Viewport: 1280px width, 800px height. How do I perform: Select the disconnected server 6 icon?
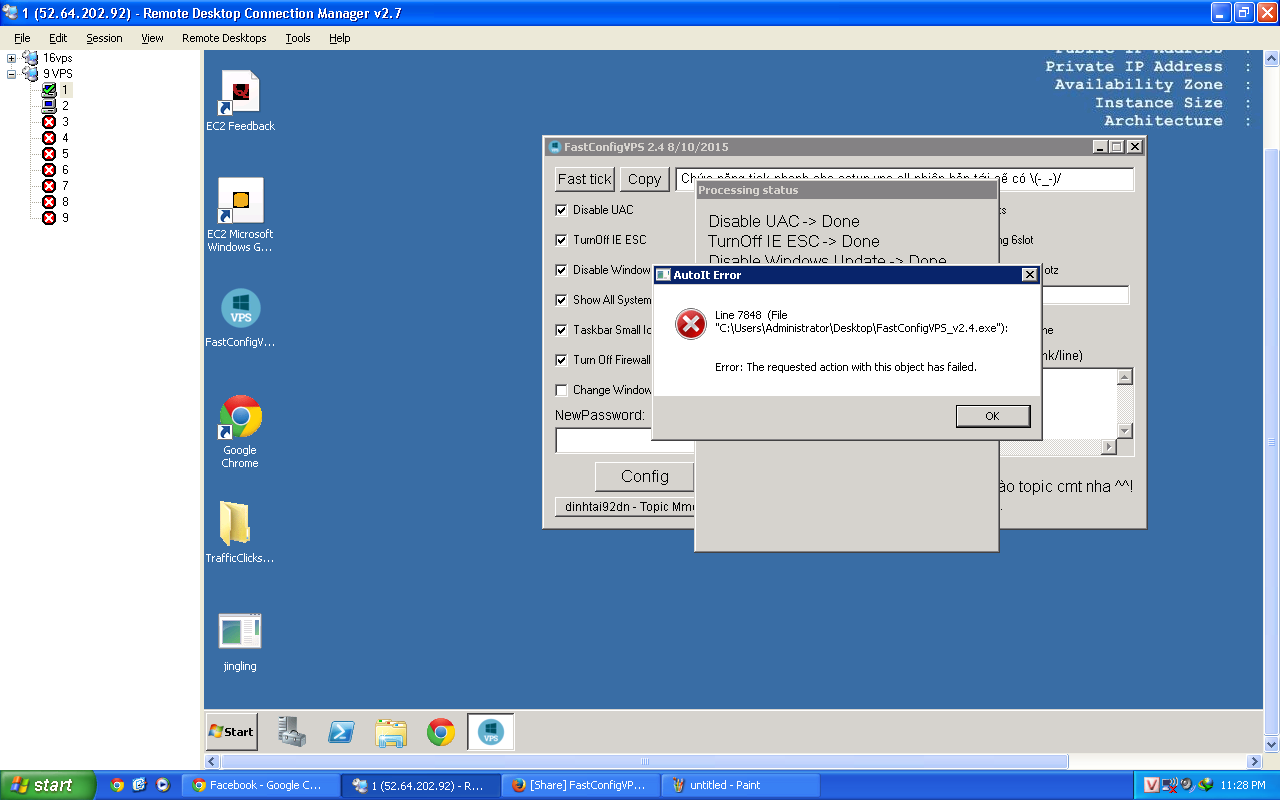point(49,170)
